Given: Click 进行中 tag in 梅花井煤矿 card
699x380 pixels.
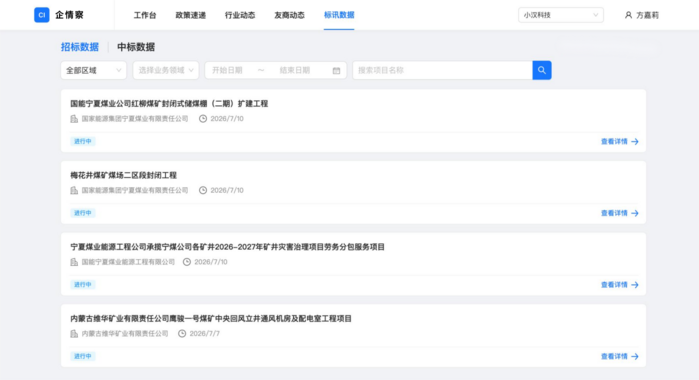Looking at the screenshot, I should pos(82,213).
